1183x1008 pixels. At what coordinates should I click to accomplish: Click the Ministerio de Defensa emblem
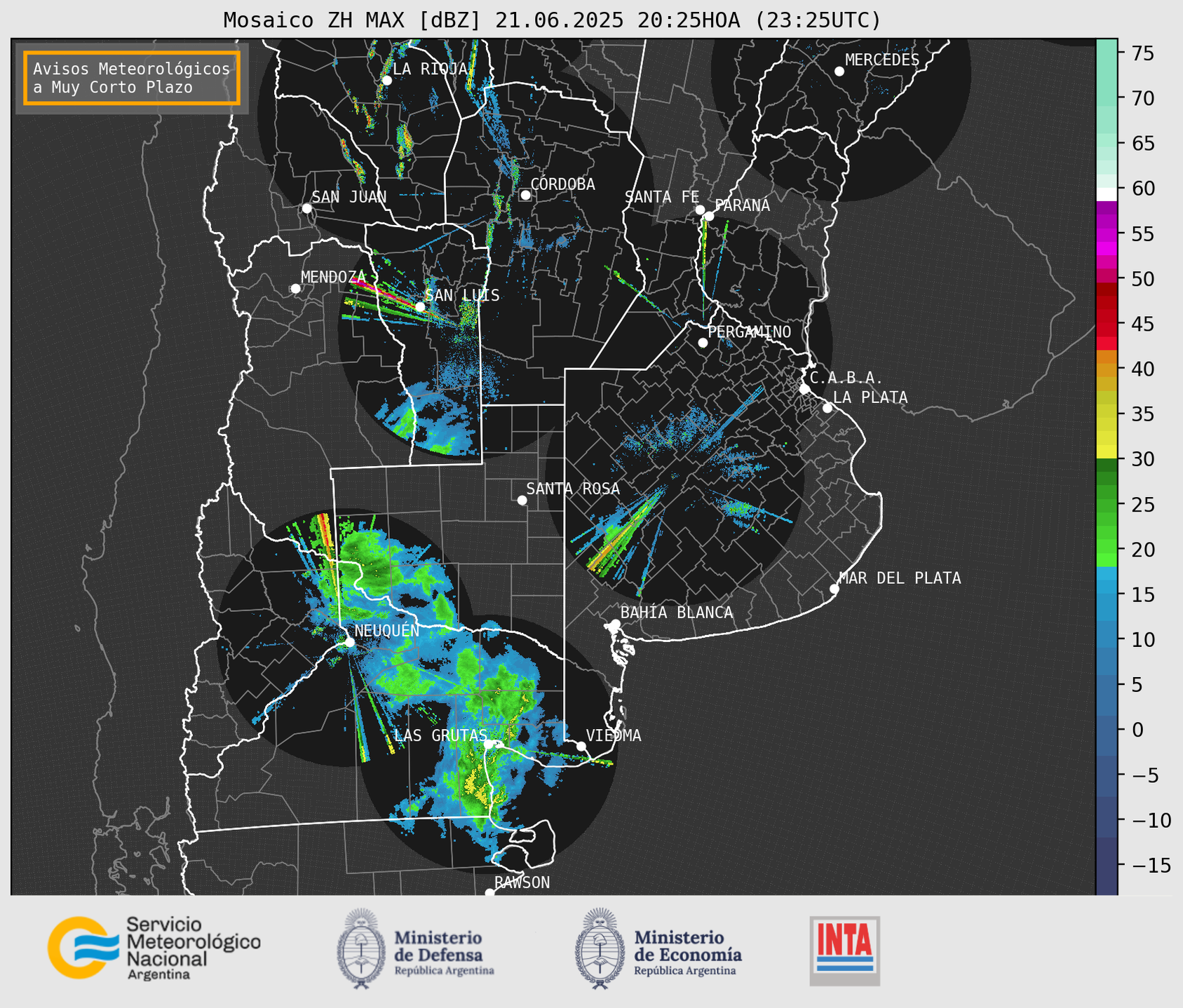click(362, 949)
